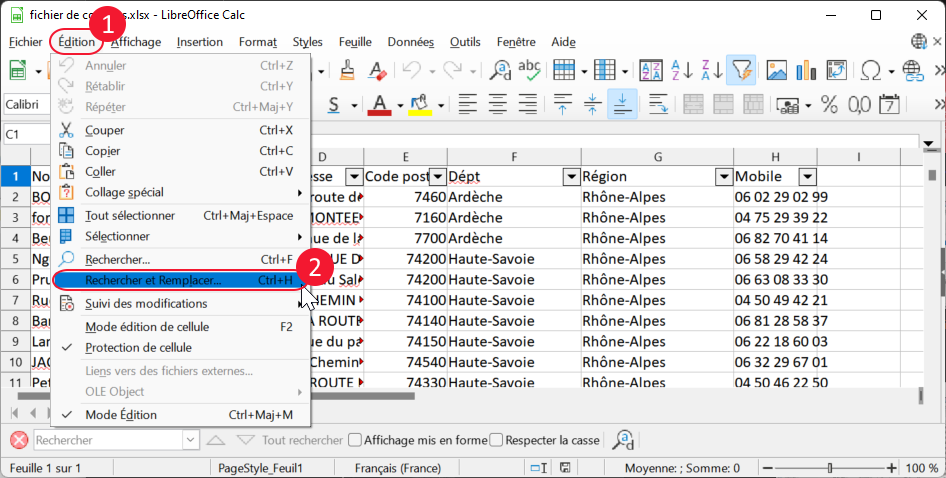Apply percent format to cells
The width and height of the screenshot is (946, 478).
point(829,105)
